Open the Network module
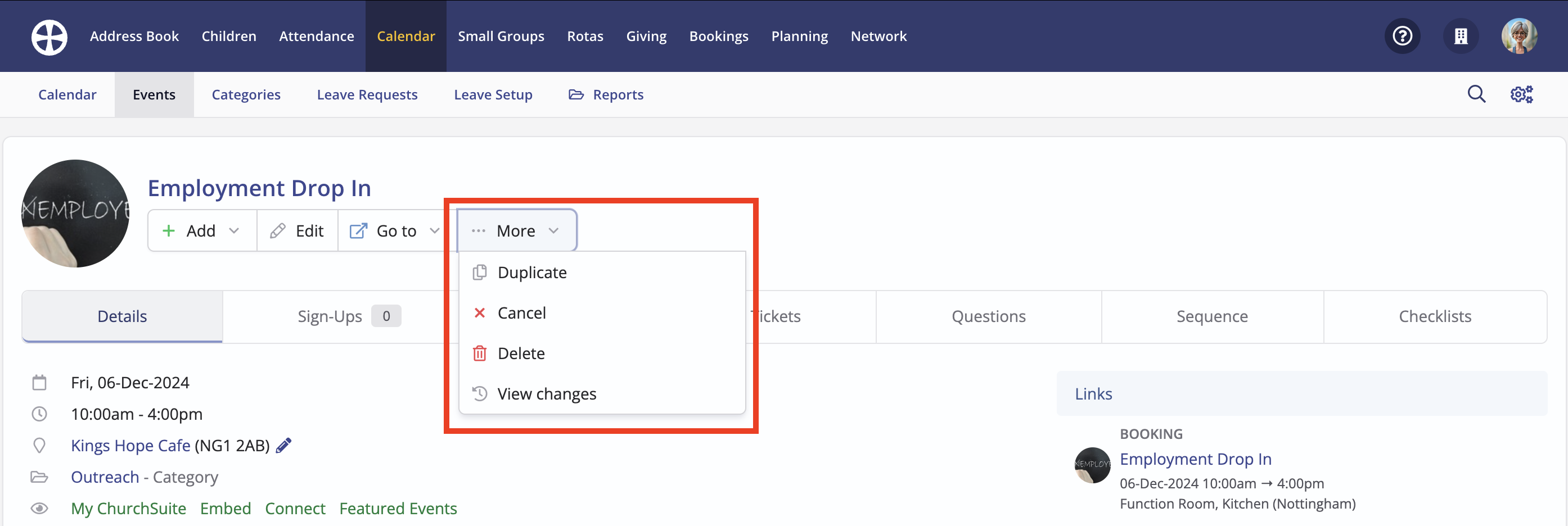Viewport: 1568px width, 526px height. click(x=878, y=37)
